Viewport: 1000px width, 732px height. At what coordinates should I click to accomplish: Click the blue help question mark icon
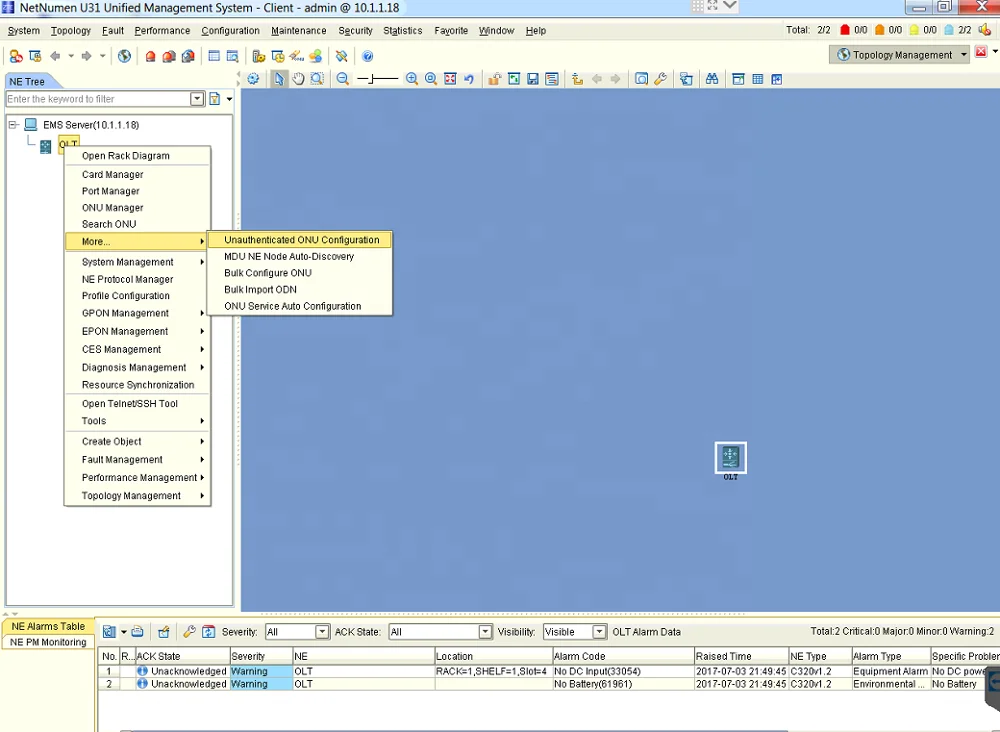tap(367, 56)
